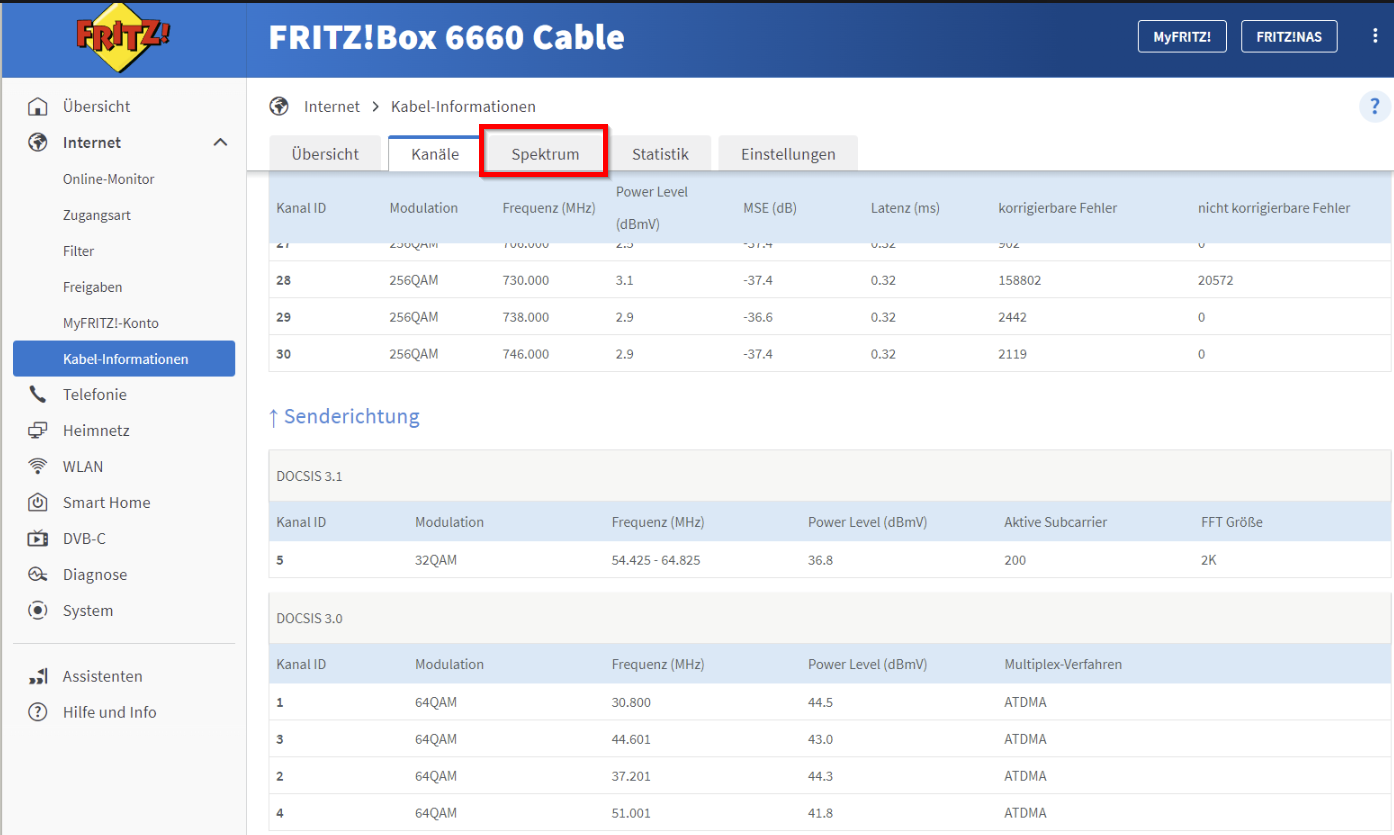The height and width of the screenshot is (835, 1394).
Task: Click the 32QAM modulation value
Action: (436, 560)
